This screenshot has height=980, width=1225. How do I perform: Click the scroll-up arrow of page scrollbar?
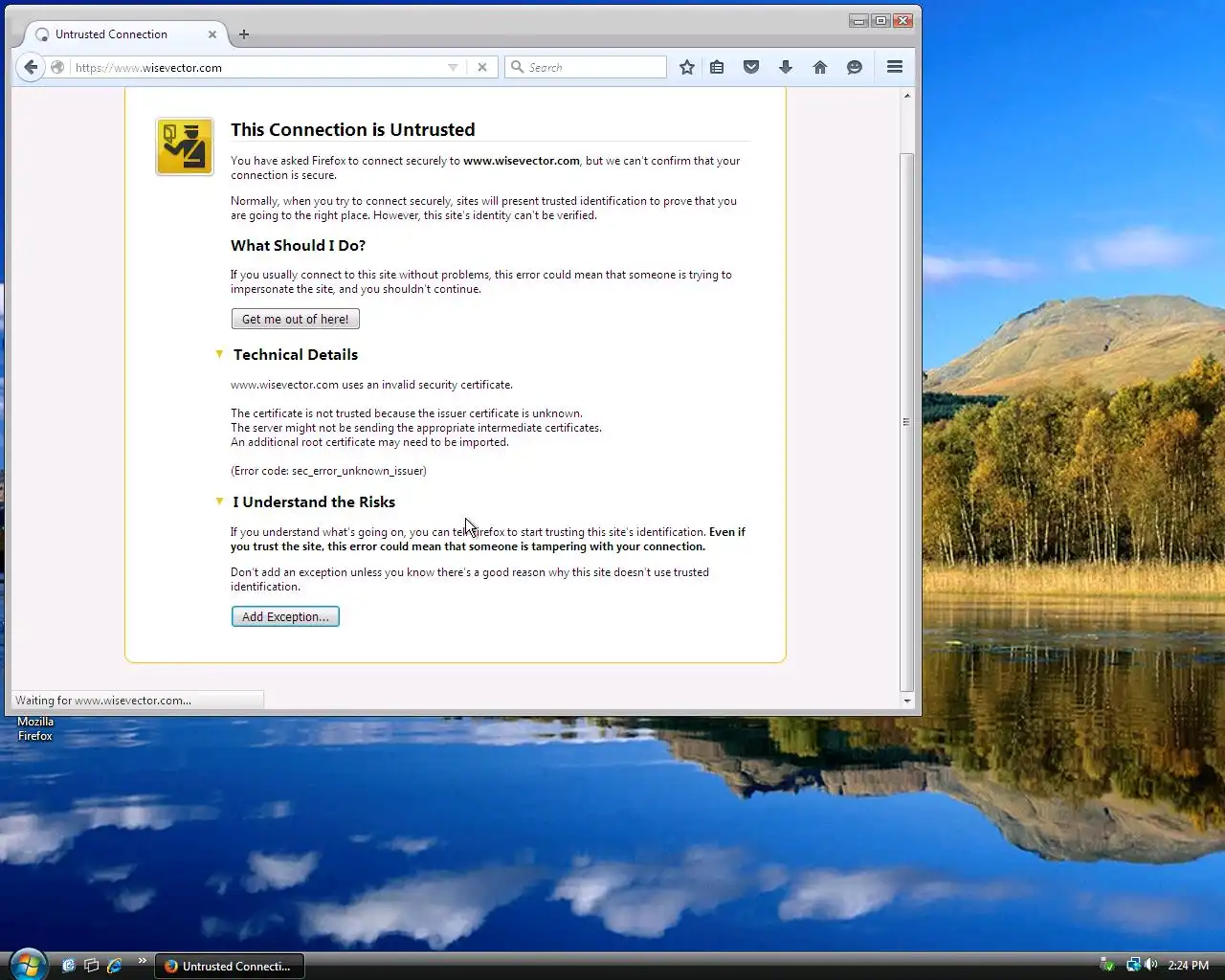[x=907, y=96]
